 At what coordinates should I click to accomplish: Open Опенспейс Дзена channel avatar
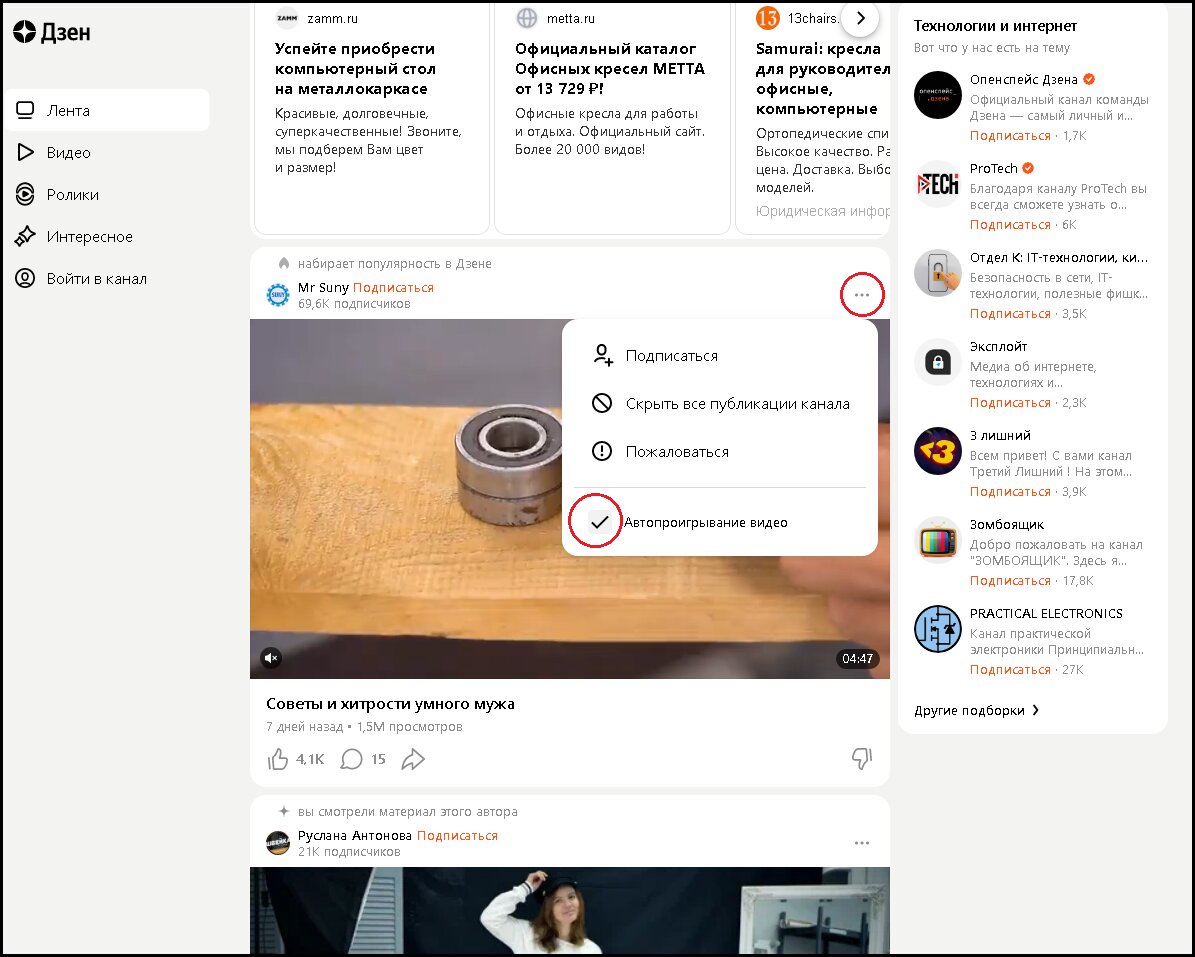[937, 95]
